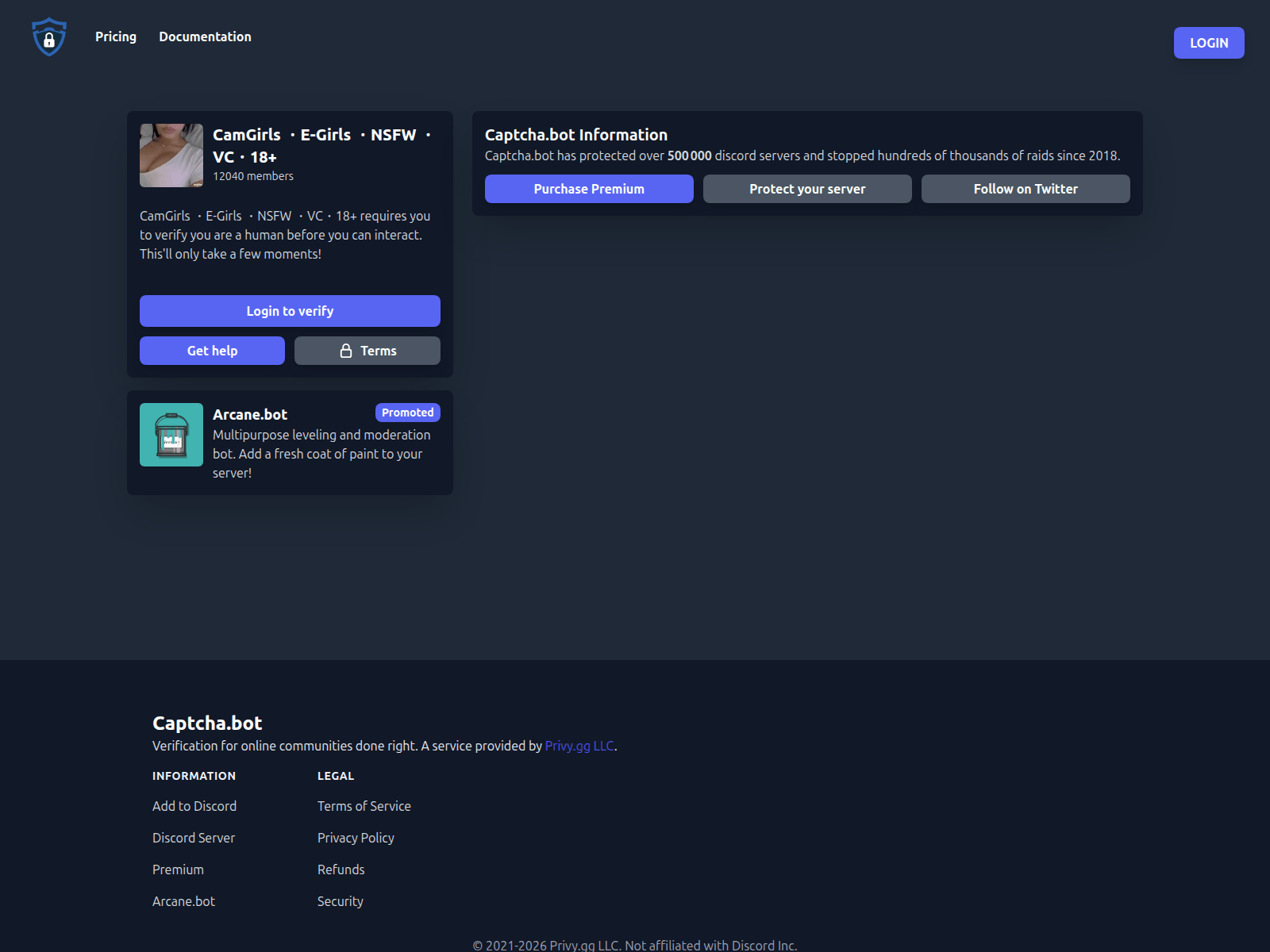Click the footer 'Captcha.bot' heading
Screen dimensions: 1270x952
(x=207, y=723)
